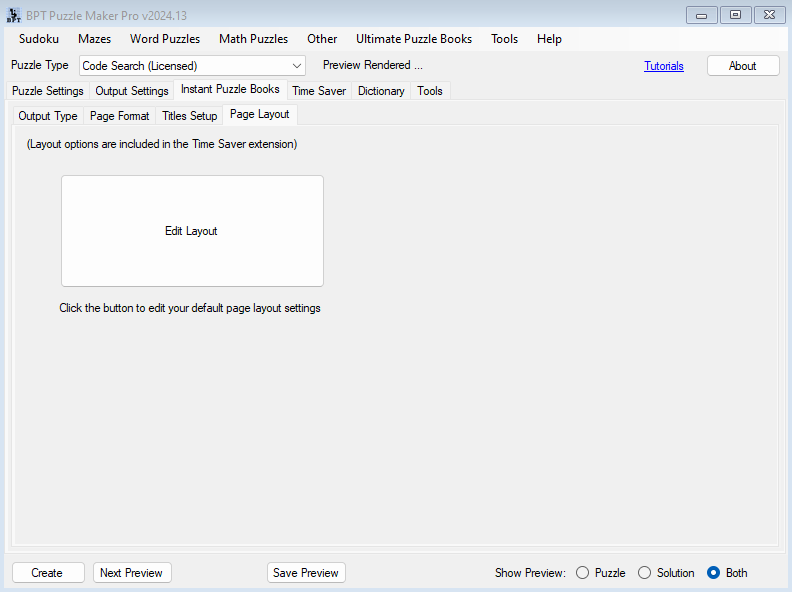Click the BPT app icon in title bar
792x592 pixels.
click(14, 15)
